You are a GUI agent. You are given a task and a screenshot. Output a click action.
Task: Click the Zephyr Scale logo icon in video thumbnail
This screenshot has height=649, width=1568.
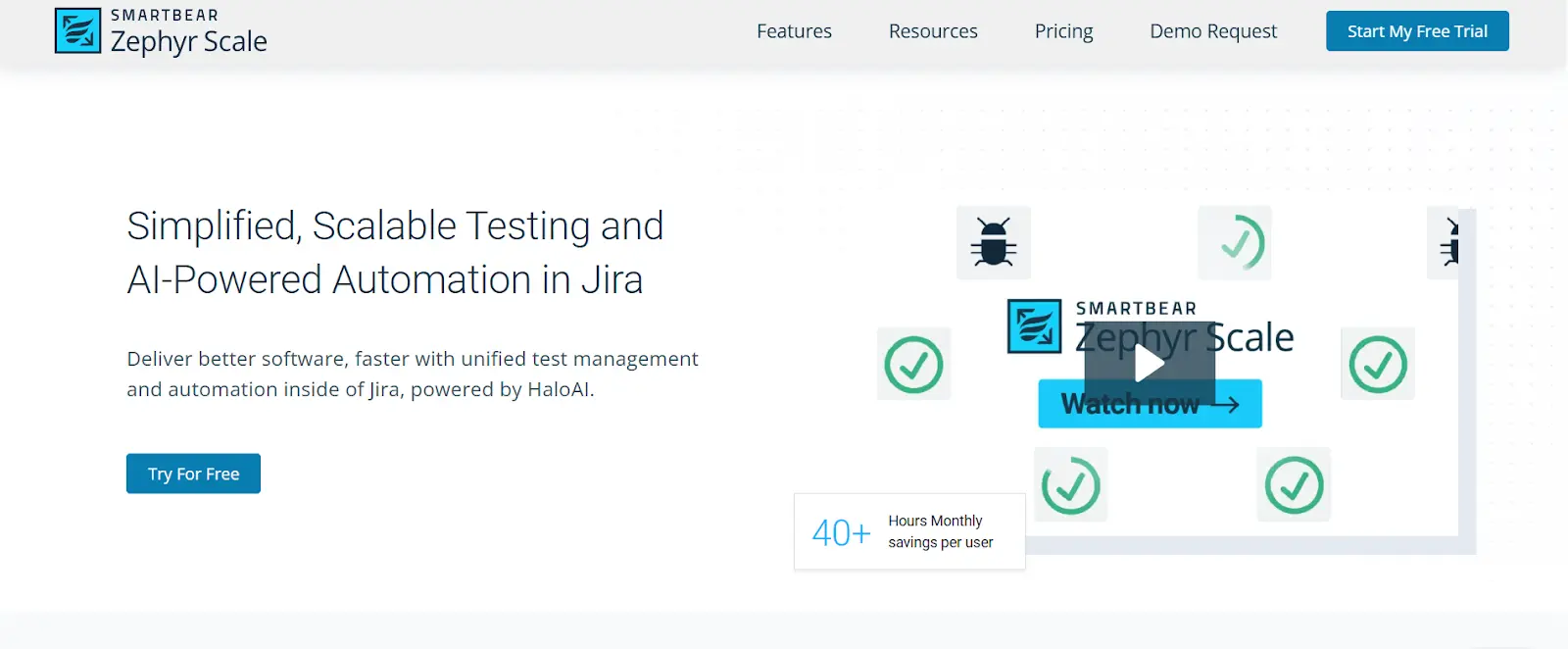coord(1034,325)
